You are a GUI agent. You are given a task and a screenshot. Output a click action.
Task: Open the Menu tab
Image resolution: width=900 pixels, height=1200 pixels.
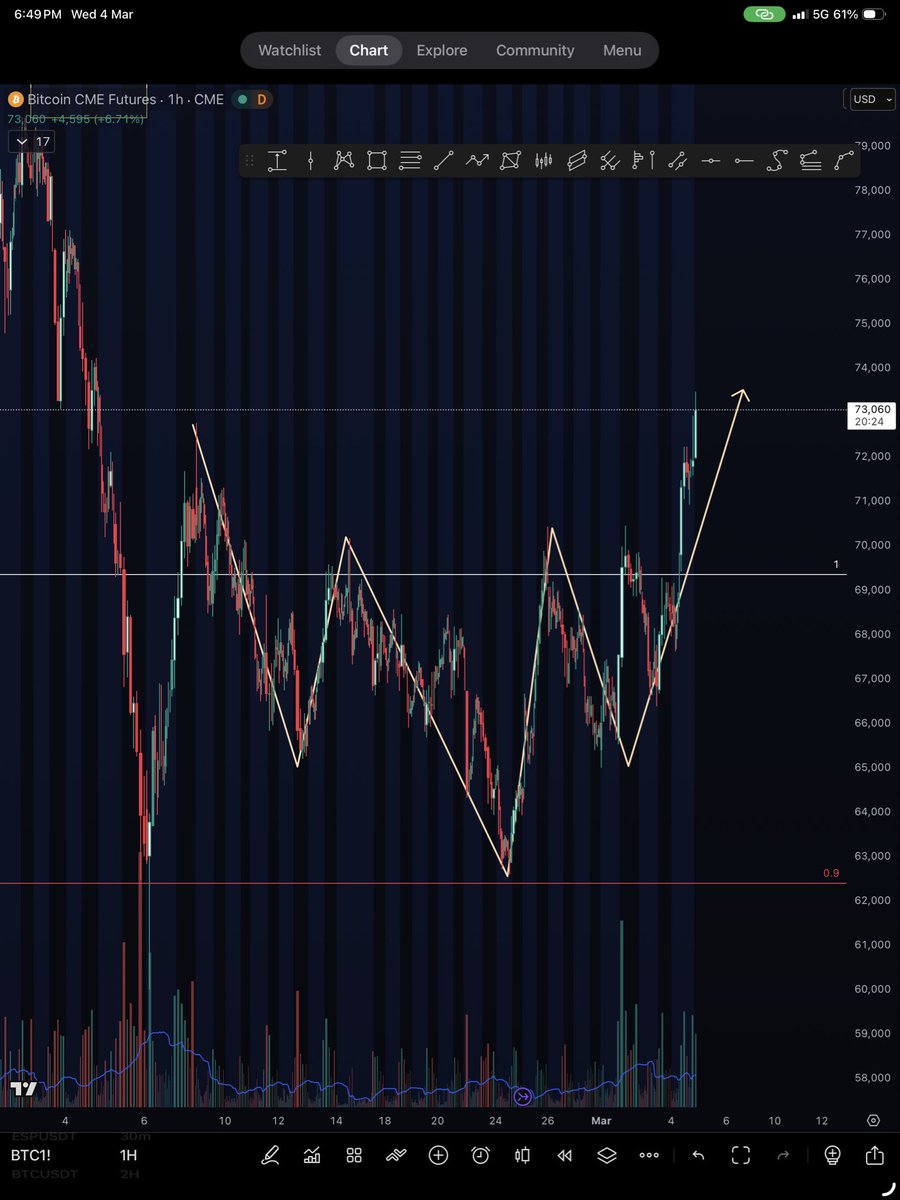pos(622,50)
